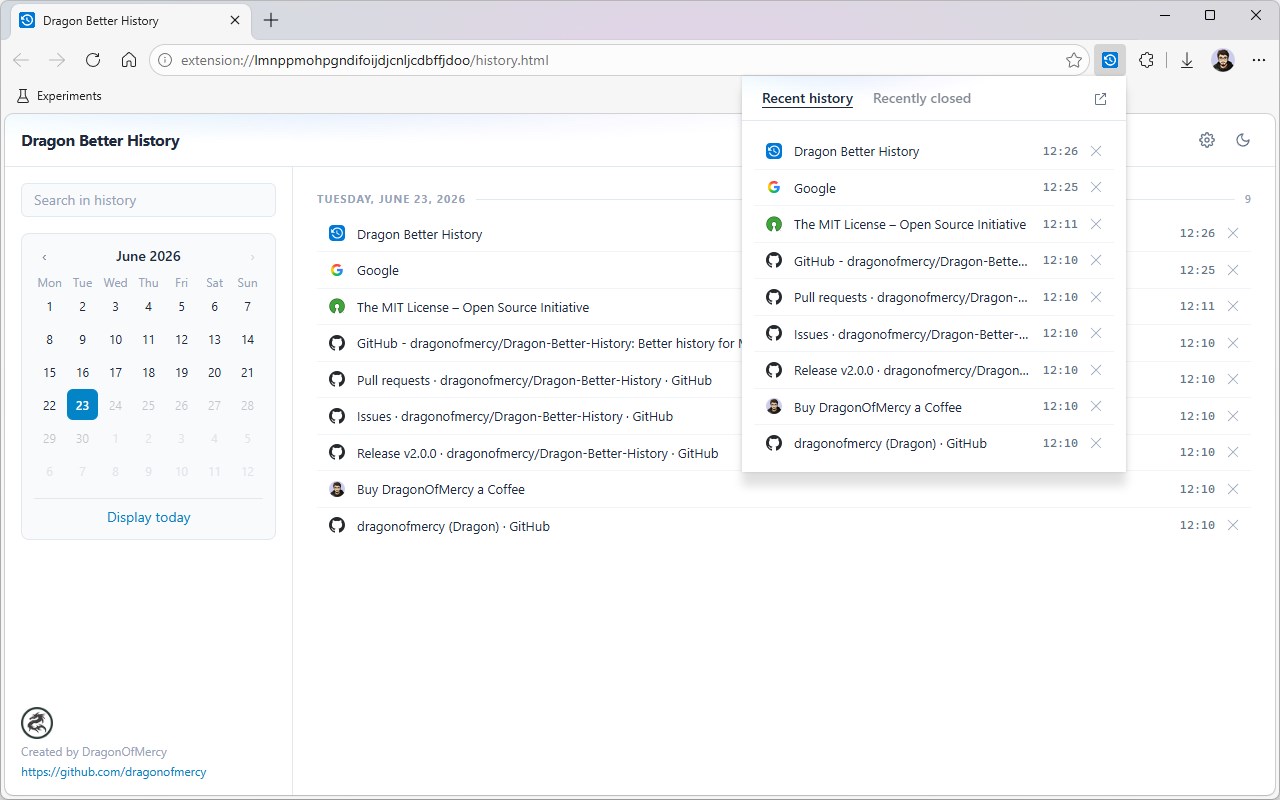Open the browser menu with three dots
Image resolution: width=1280 pixels, height=800 pixels.
coord(1259,60)
